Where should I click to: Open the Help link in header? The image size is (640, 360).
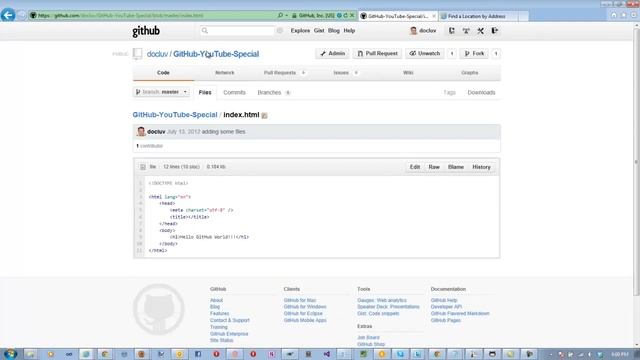[x=349, y=31]
